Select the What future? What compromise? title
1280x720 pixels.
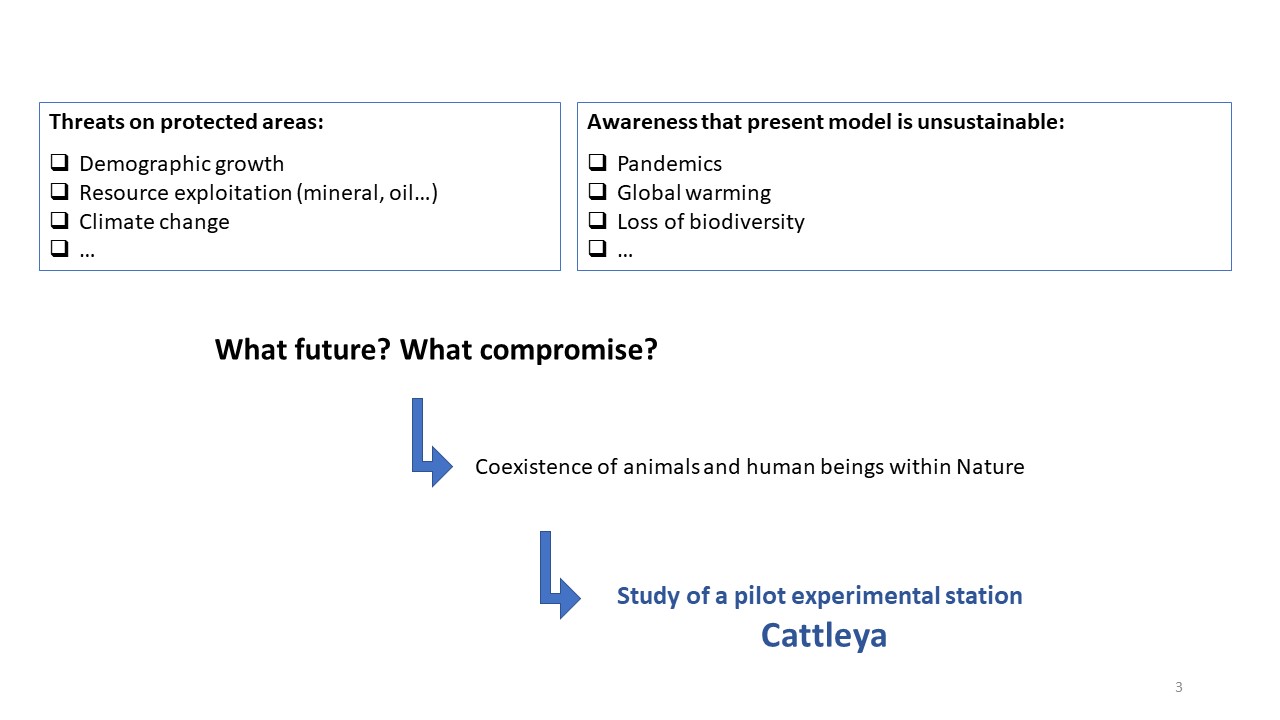click(x=436, y=350)
